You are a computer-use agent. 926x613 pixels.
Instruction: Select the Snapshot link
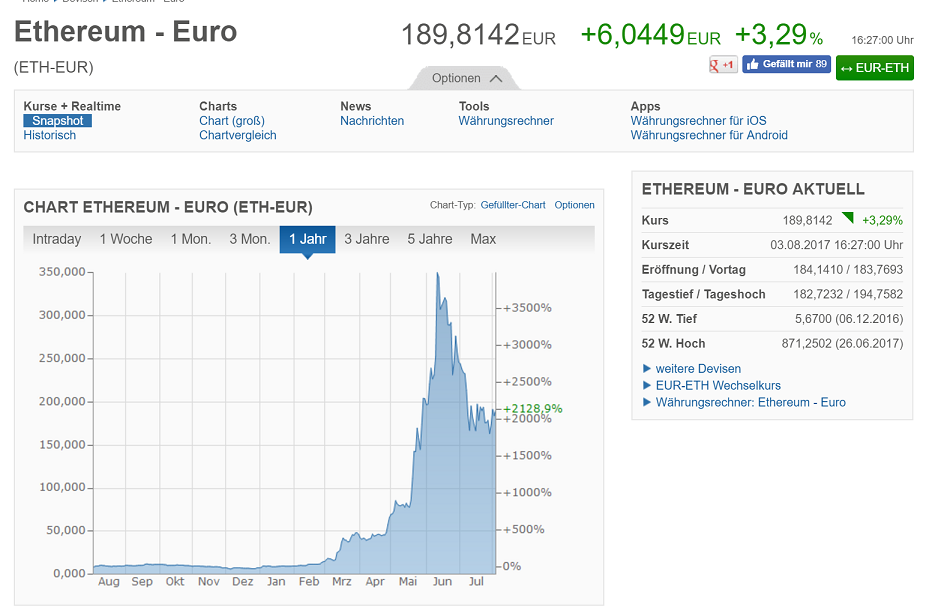[x=57, y=120]
